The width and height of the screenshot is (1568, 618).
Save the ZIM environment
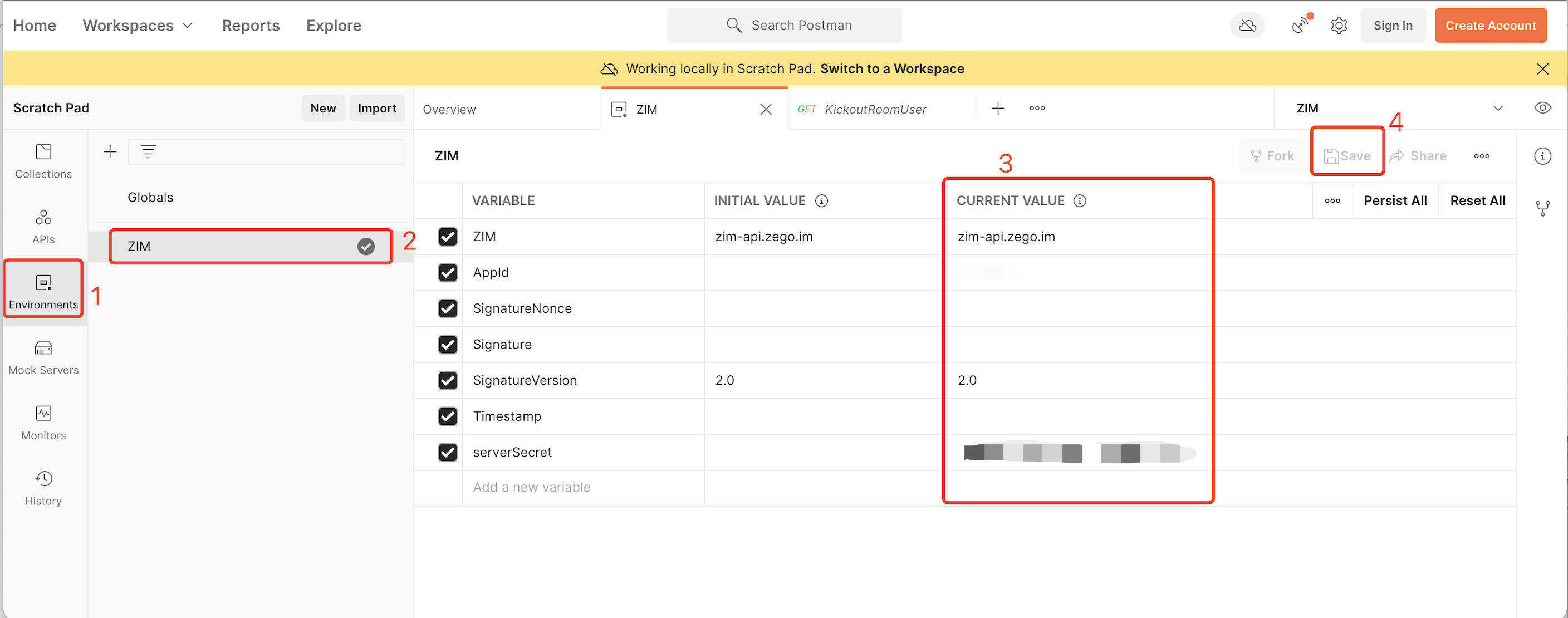tap(1347, 156)
